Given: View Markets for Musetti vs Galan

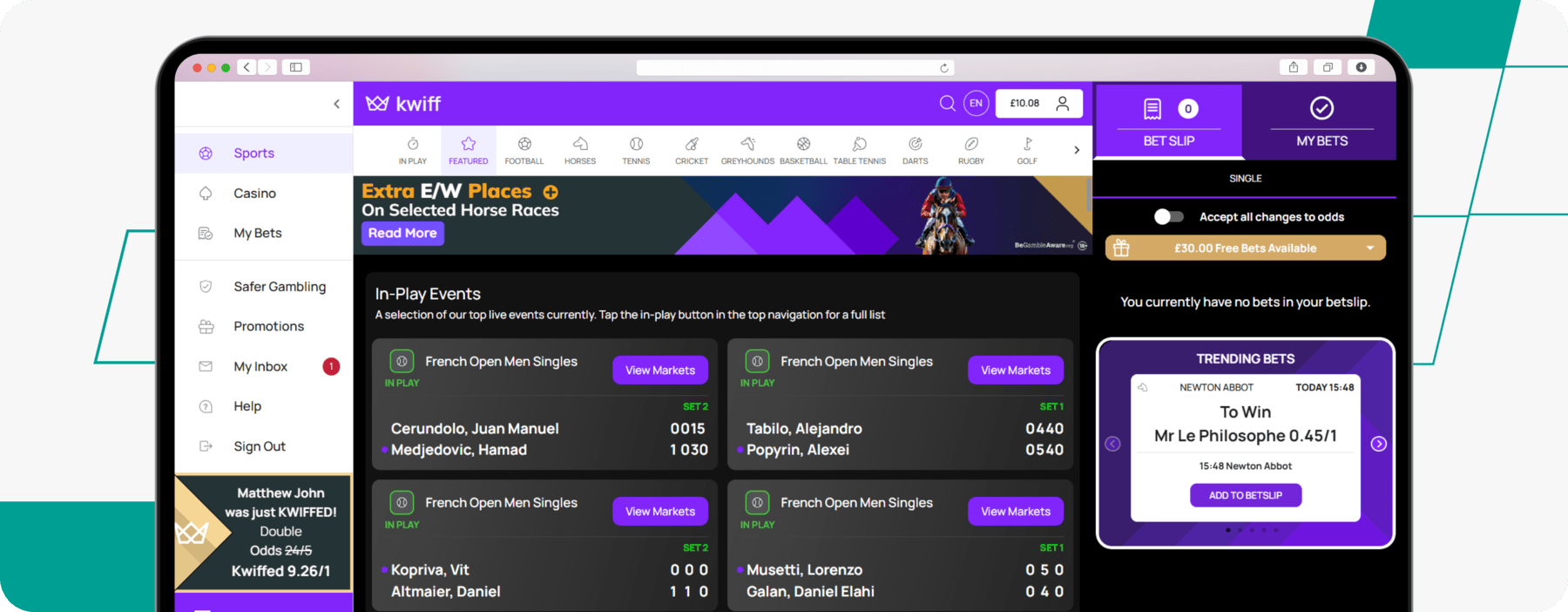Looking at the screenshot, I should click(x=1016, y=512).
